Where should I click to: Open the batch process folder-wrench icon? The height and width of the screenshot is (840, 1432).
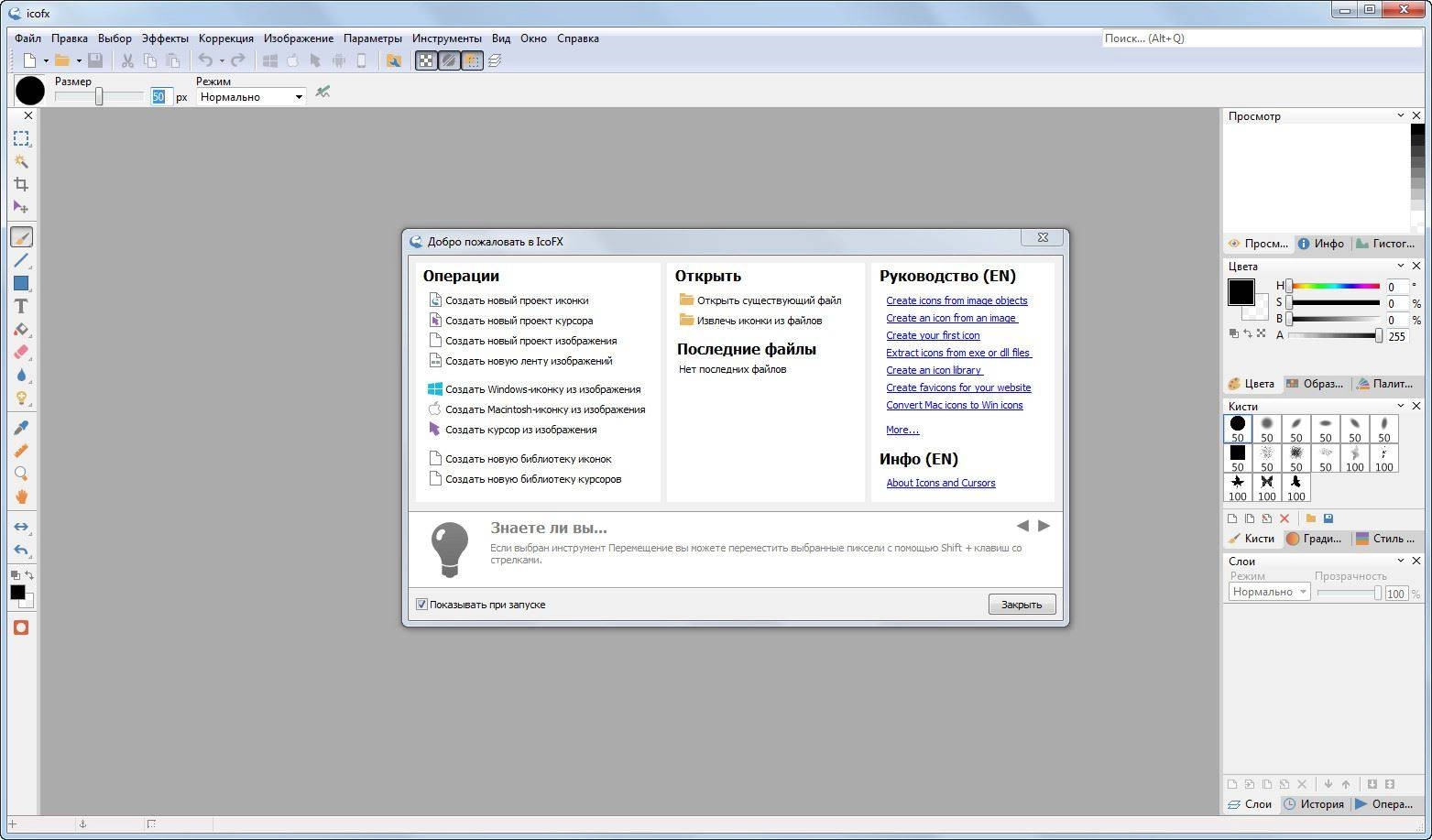tap(393, 60)
